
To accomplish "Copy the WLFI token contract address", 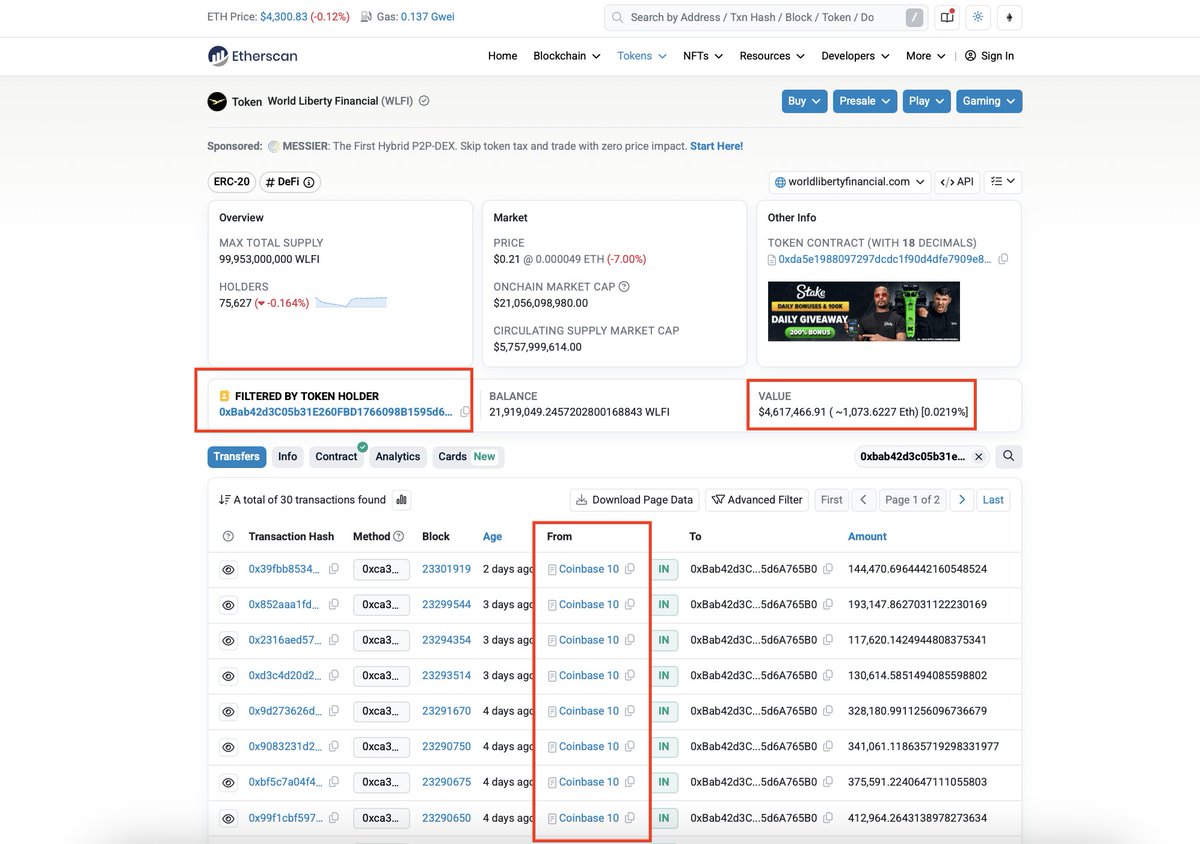I will click(1004, 258).
